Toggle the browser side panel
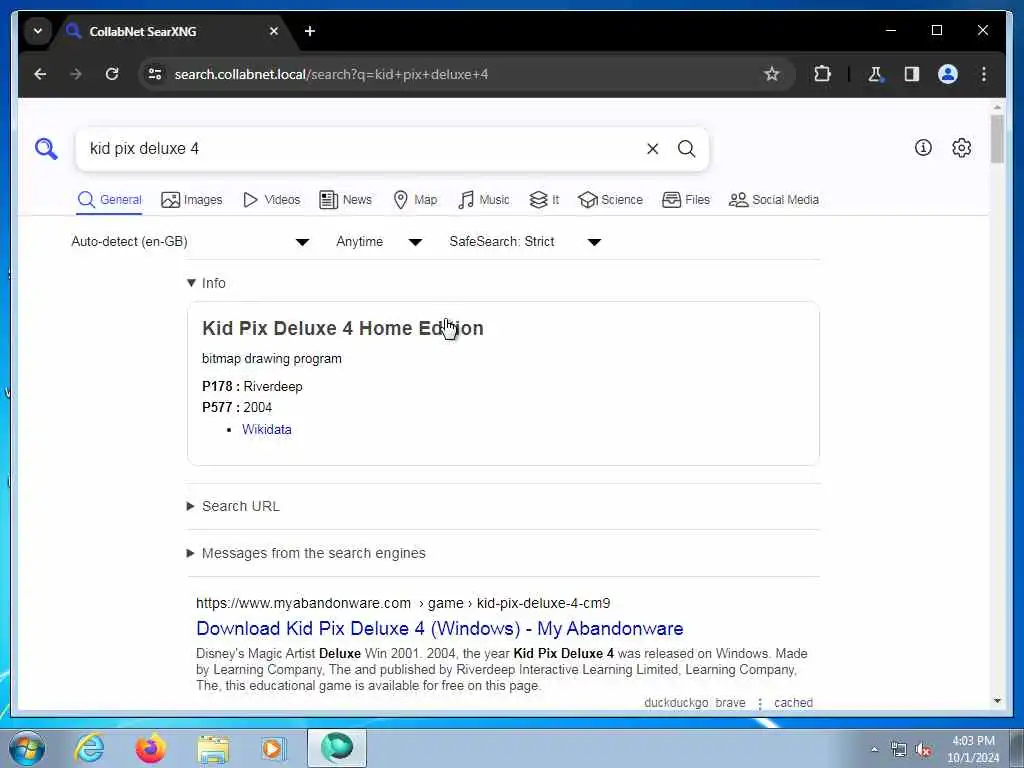 [912, 74]
